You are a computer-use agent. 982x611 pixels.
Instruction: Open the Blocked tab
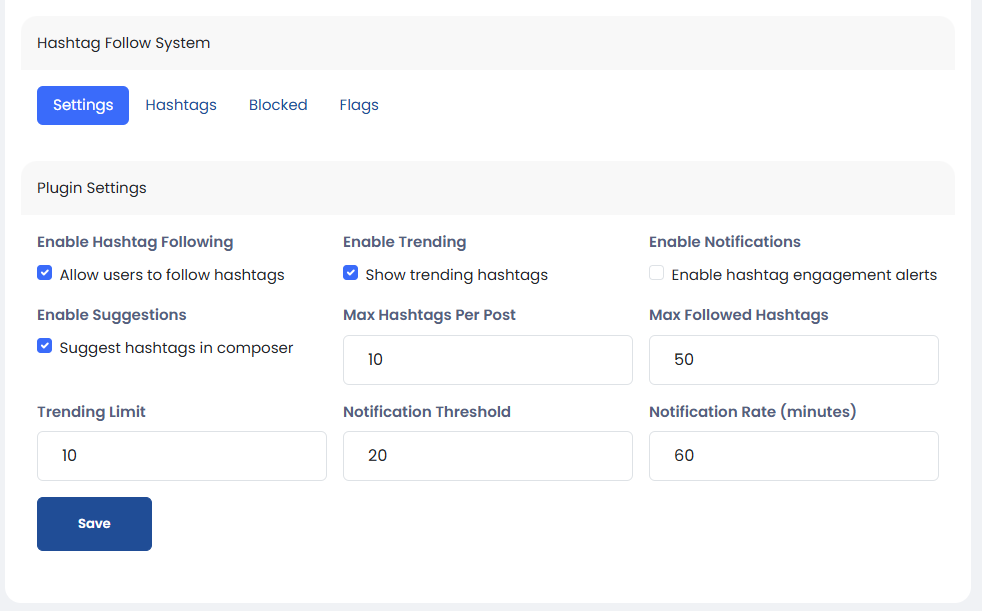pyautogui.click(x=278, y=105)
